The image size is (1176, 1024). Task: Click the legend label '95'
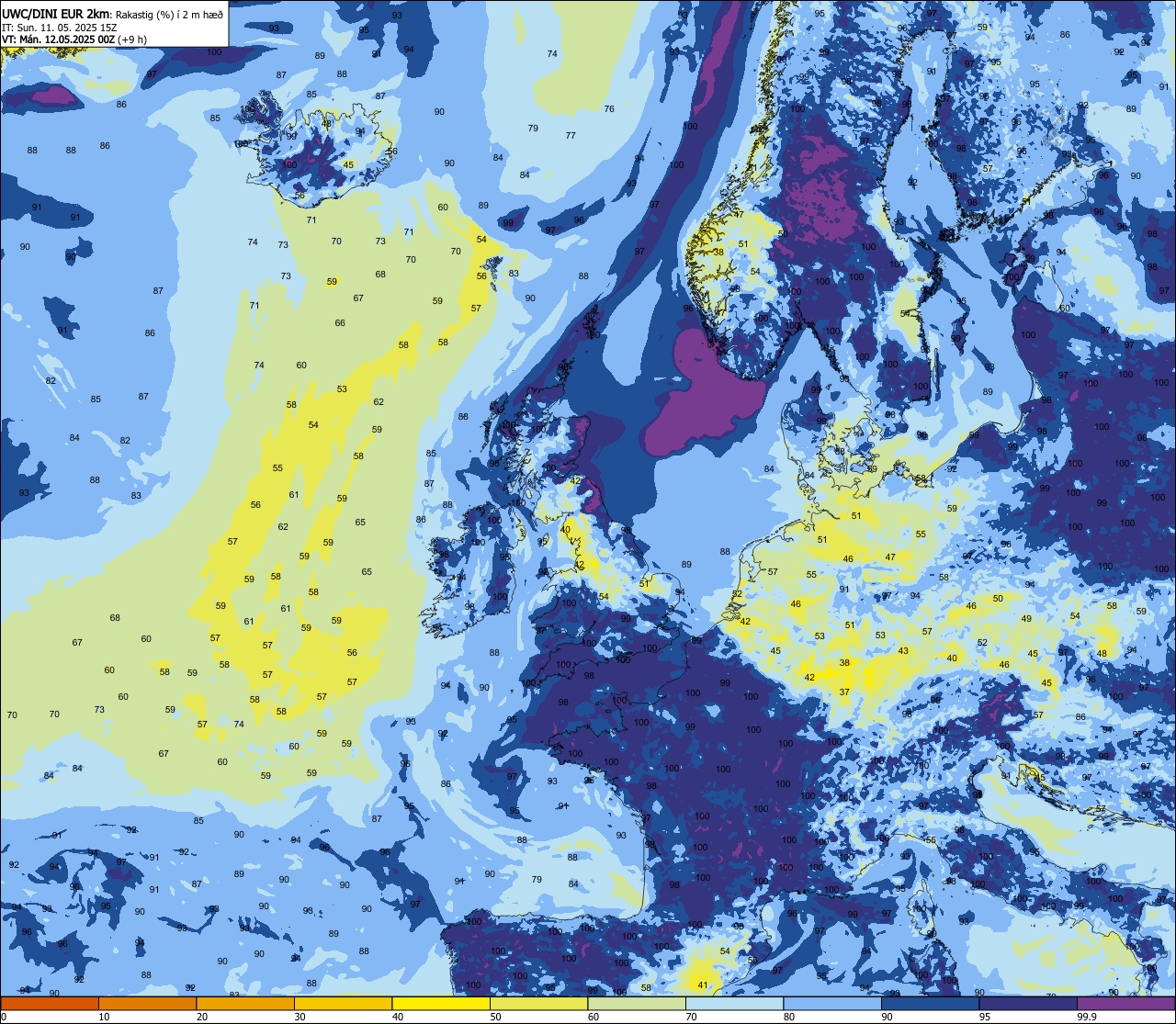click(x=985, y=1017)
